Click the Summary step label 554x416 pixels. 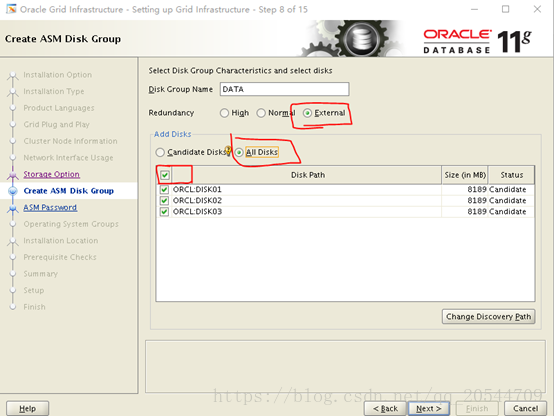(x=41, y=274)
